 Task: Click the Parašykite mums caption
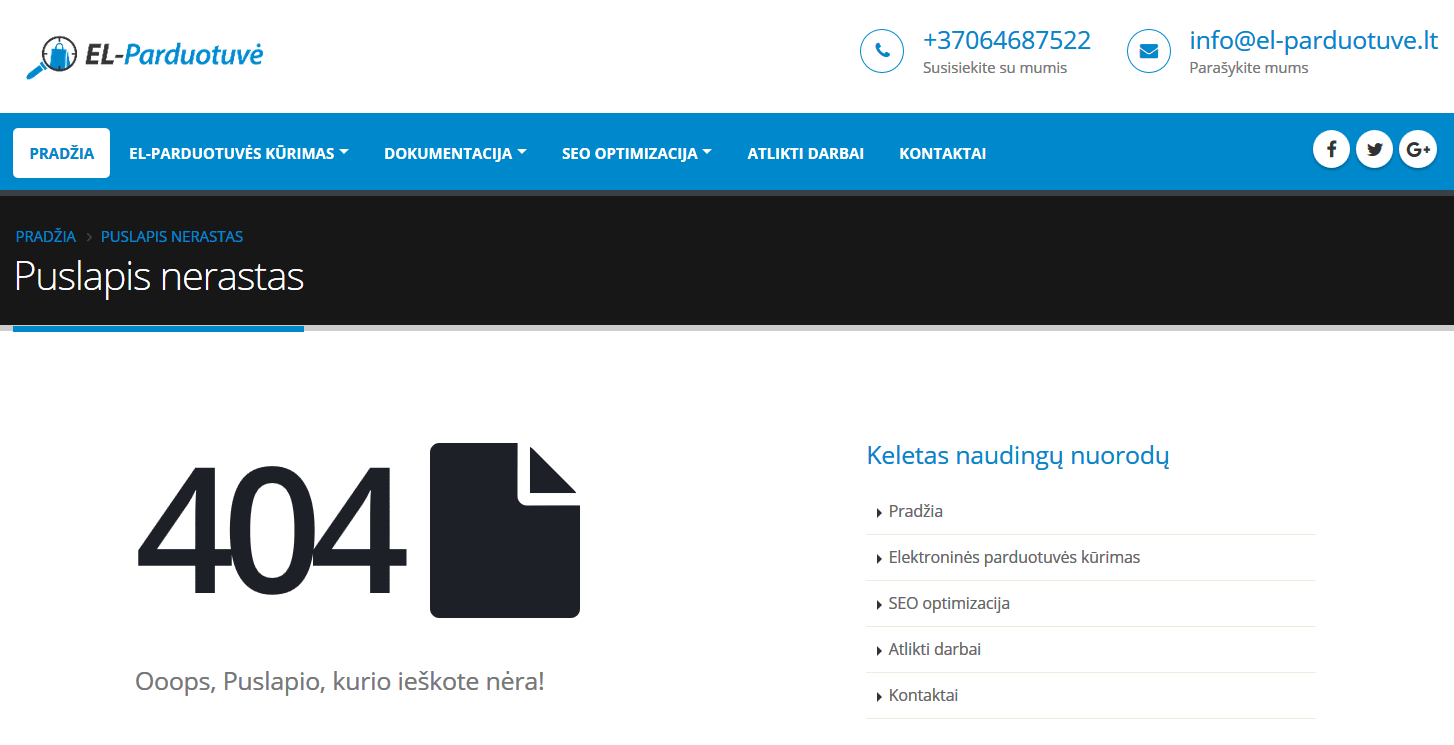pyautogui.click(x=1249, y=68)
